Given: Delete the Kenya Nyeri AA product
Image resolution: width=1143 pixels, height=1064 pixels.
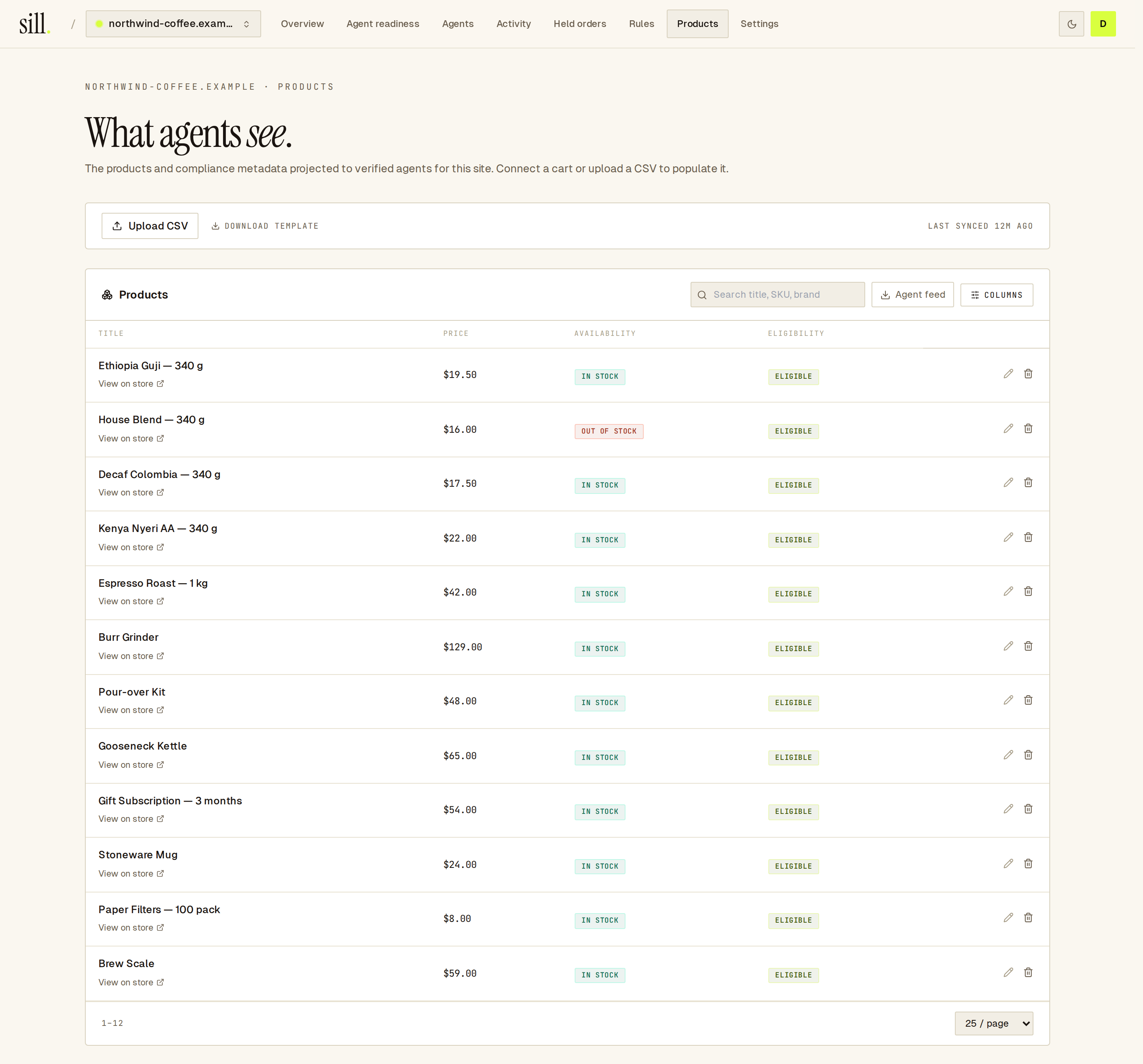Looking at the screenshot, I should [x=1028, y=537].
